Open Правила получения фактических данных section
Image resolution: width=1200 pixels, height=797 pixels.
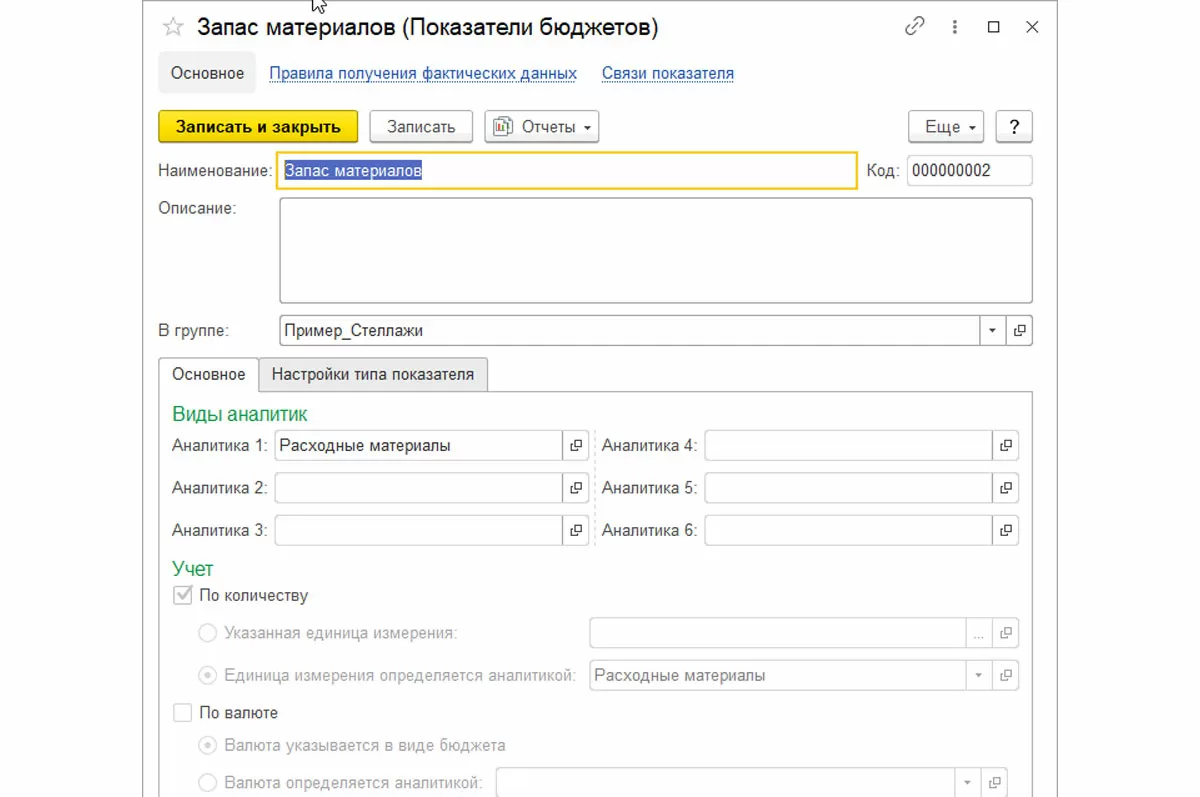pyautogui.click(x=423, y=73)
